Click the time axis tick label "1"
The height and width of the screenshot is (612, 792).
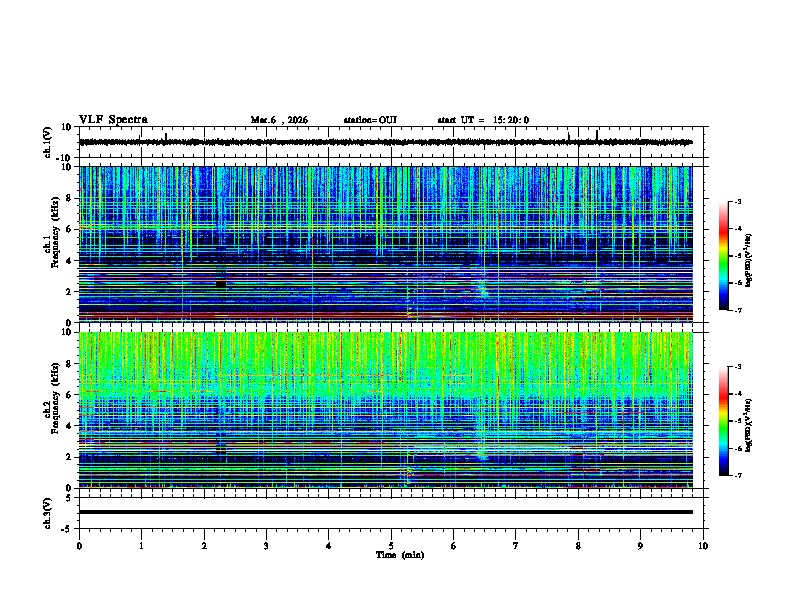point(141,546)
